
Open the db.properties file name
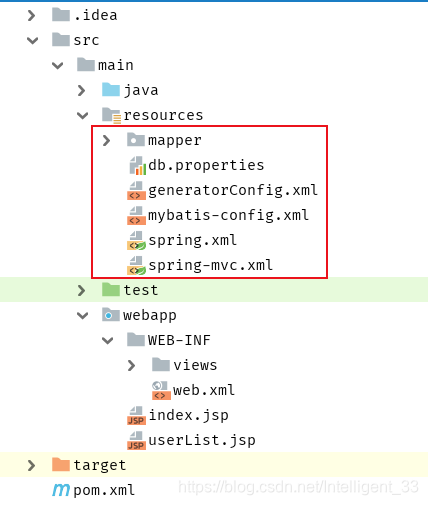(x=206, y=166)
